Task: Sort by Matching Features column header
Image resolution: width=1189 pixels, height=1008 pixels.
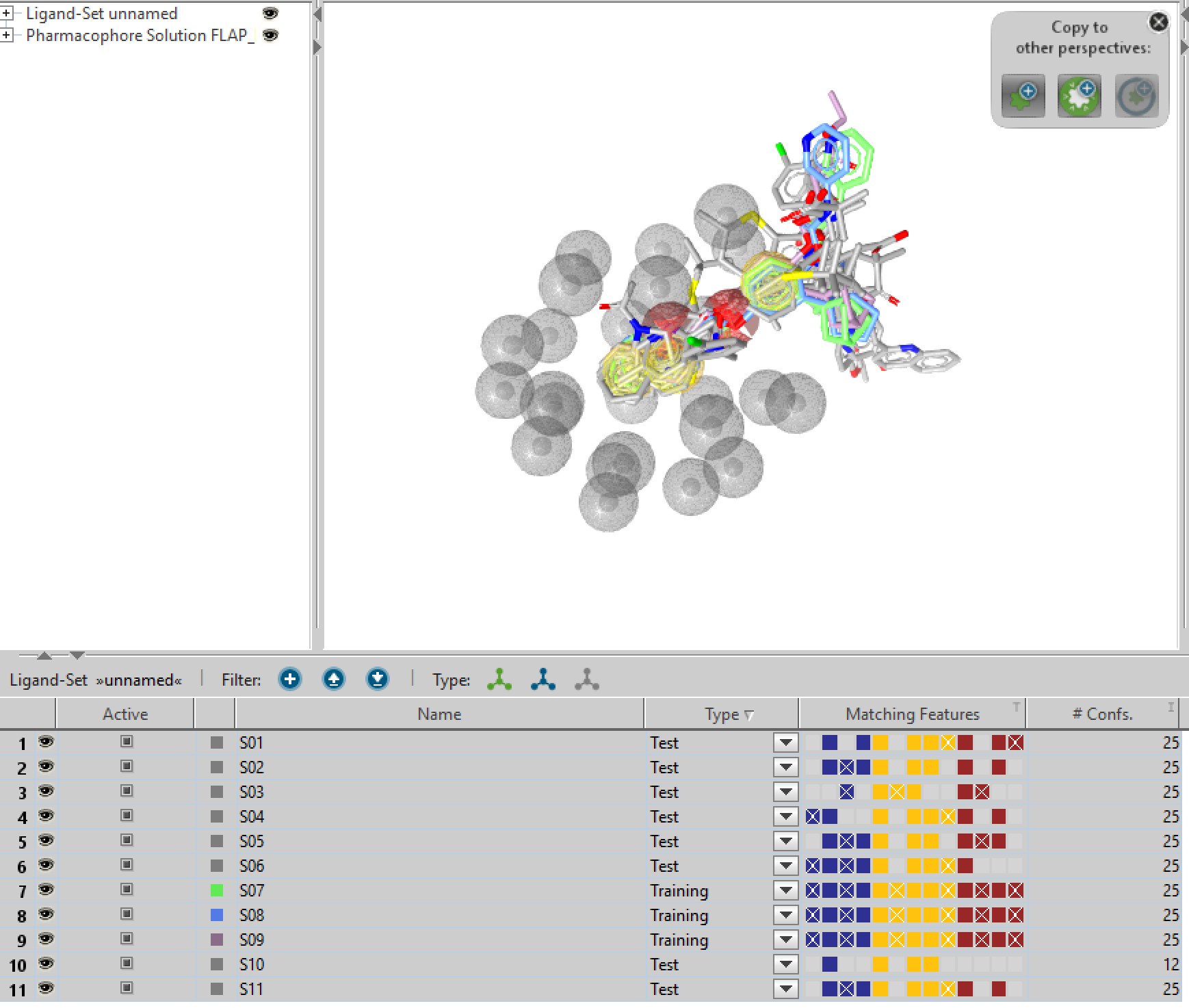Action: 912,714
